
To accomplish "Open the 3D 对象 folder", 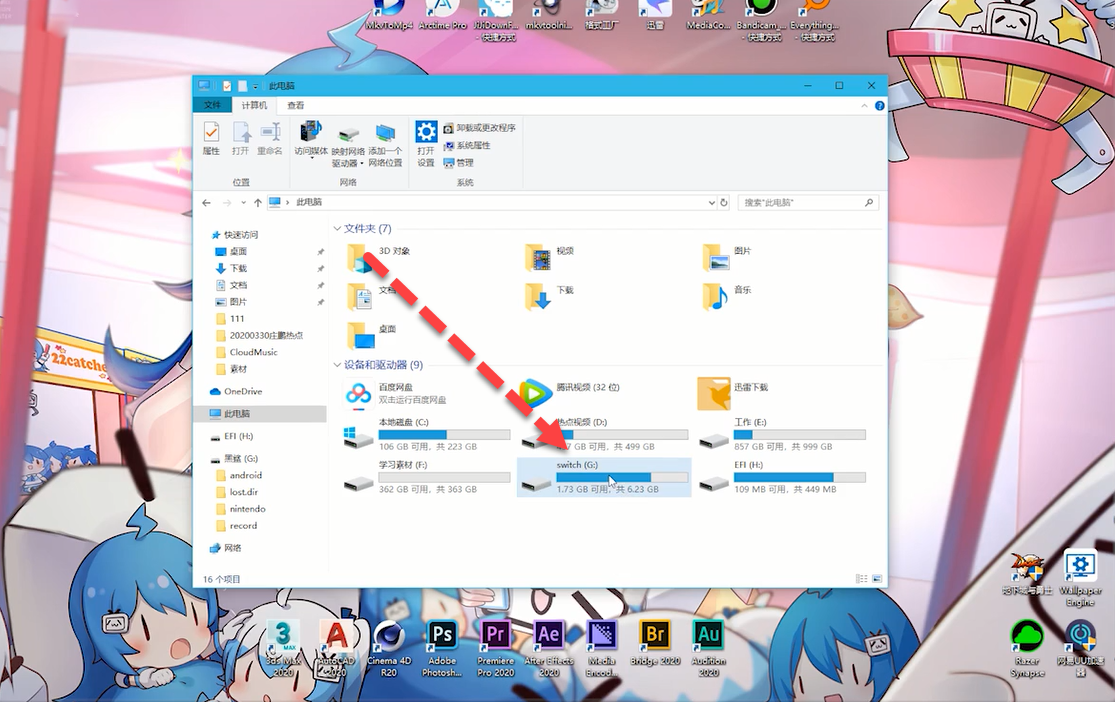I will coord(379,257).
